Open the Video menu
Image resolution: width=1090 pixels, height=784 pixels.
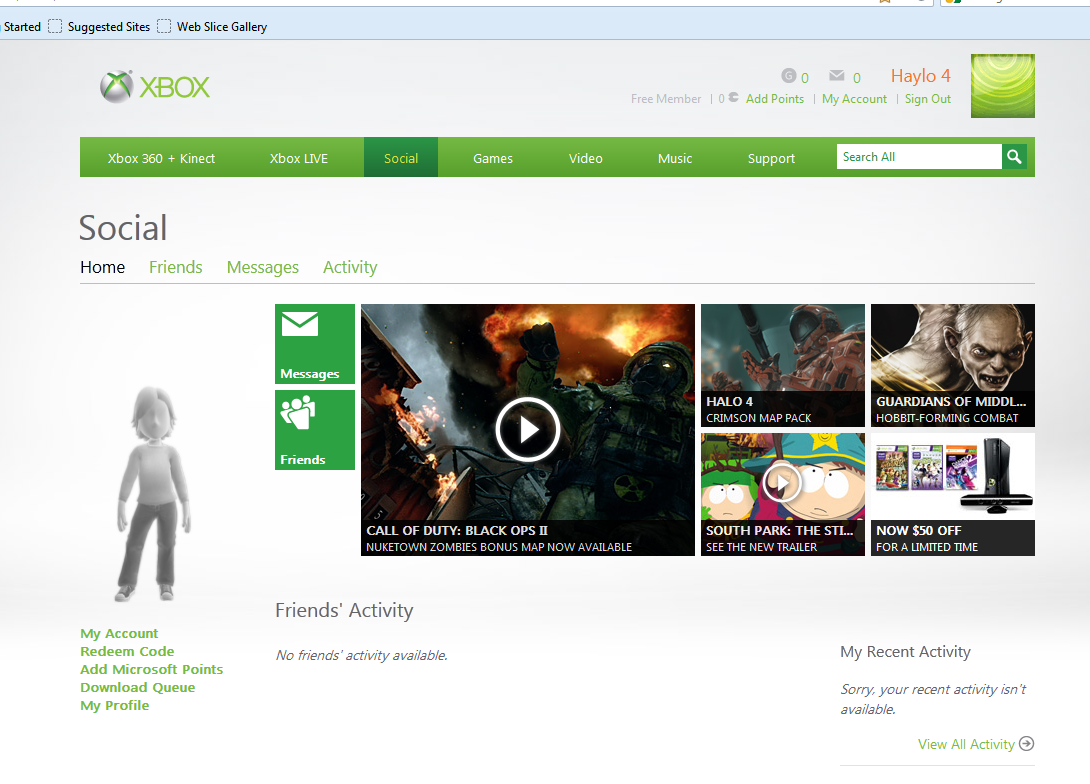coord(585,158)
